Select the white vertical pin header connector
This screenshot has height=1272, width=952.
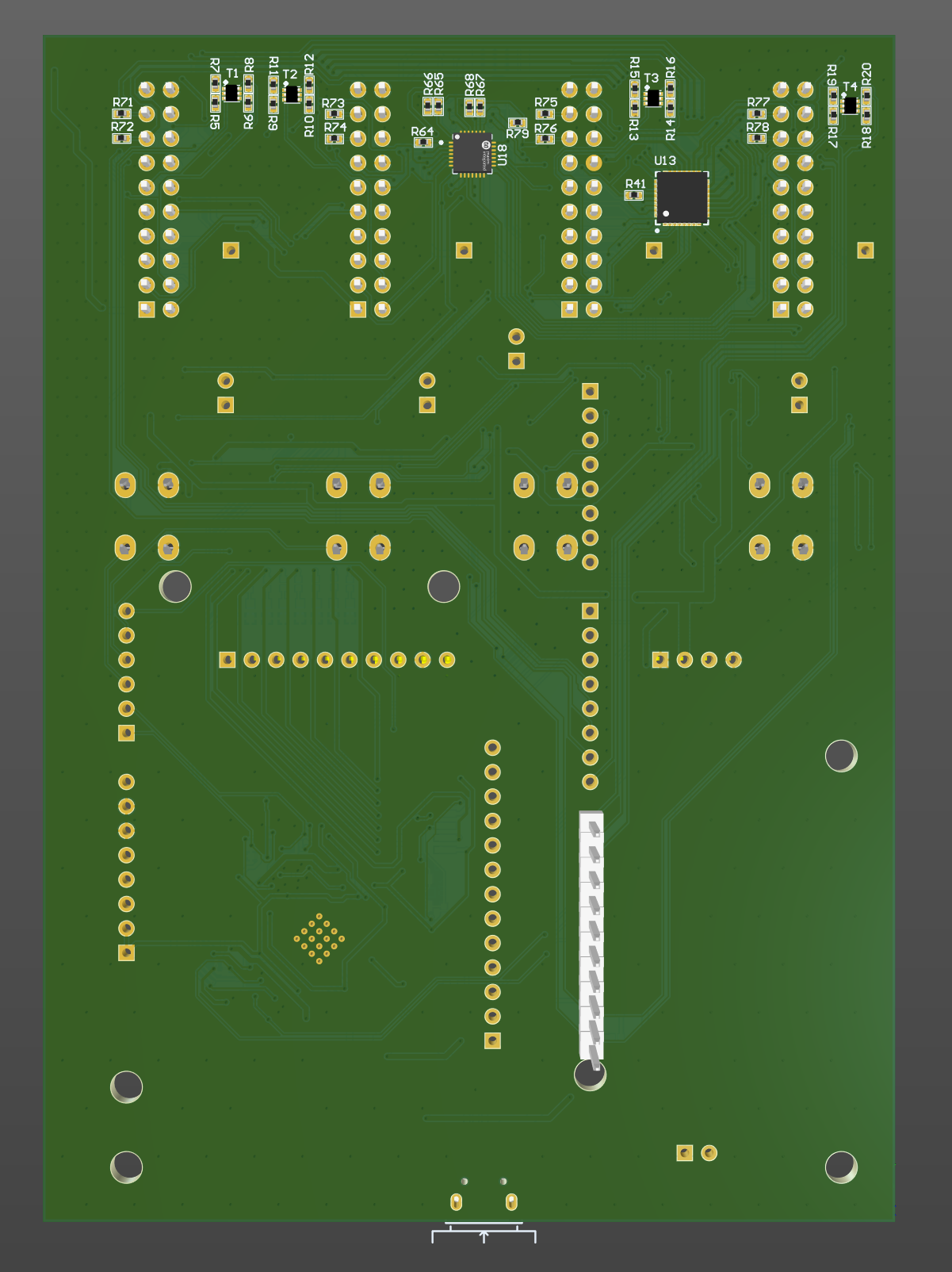tap(591, 936)
